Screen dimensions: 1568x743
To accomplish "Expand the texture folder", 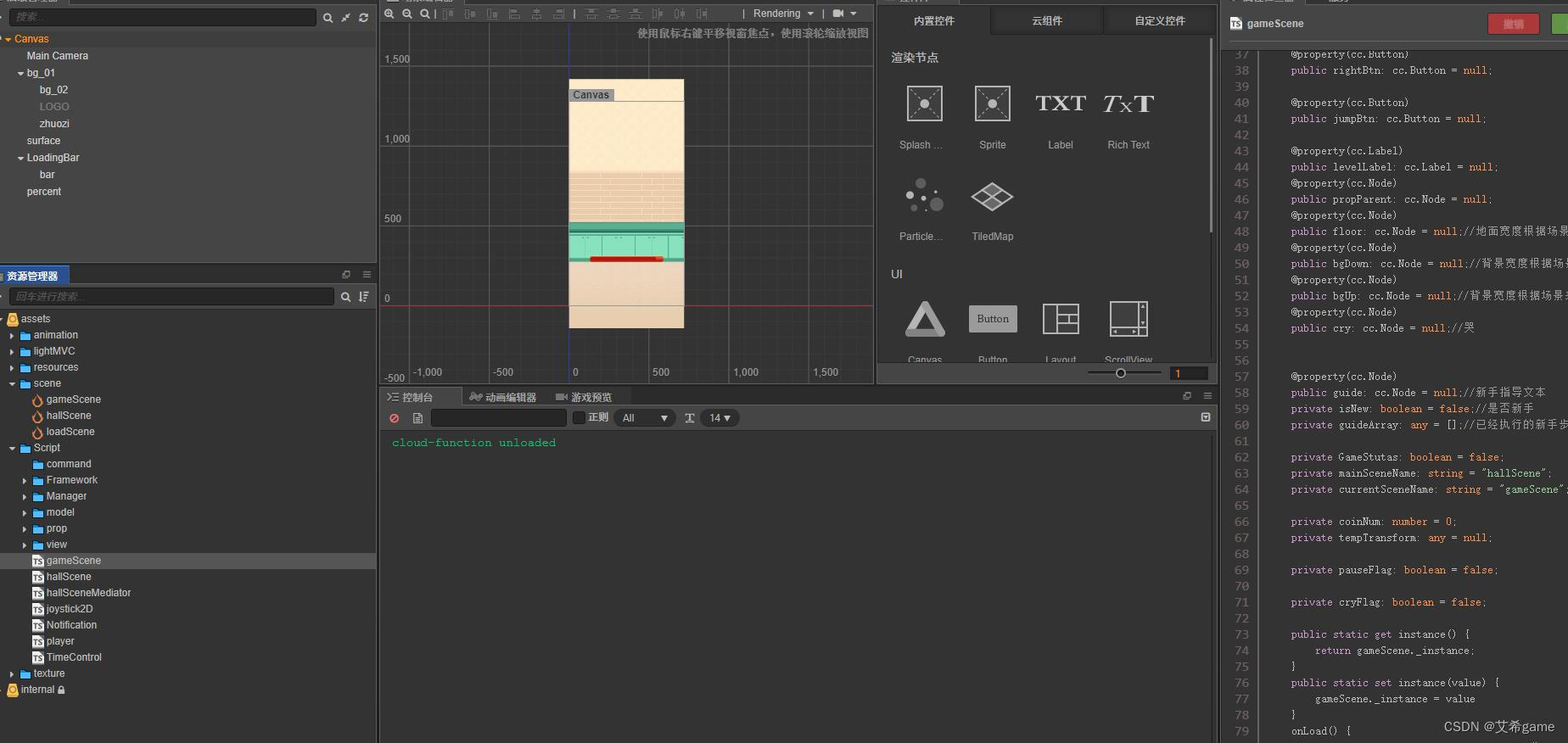I will [x=12, y=674].
